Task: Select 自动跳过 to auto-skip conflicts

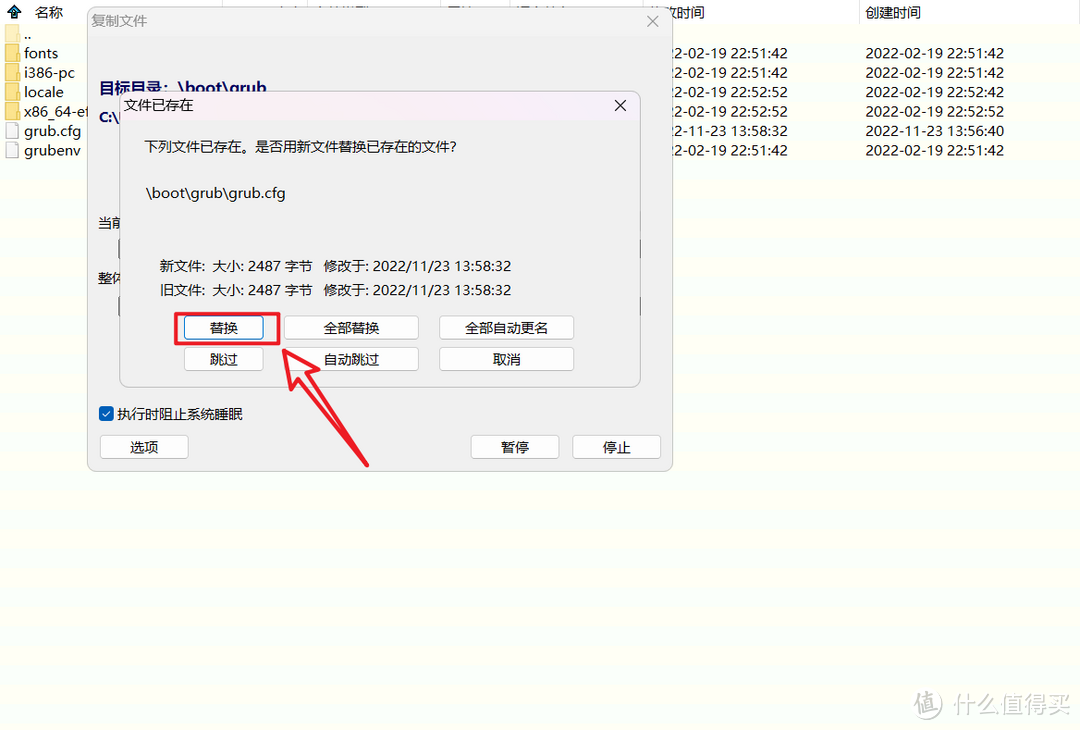Action: (x=353, y=358)
